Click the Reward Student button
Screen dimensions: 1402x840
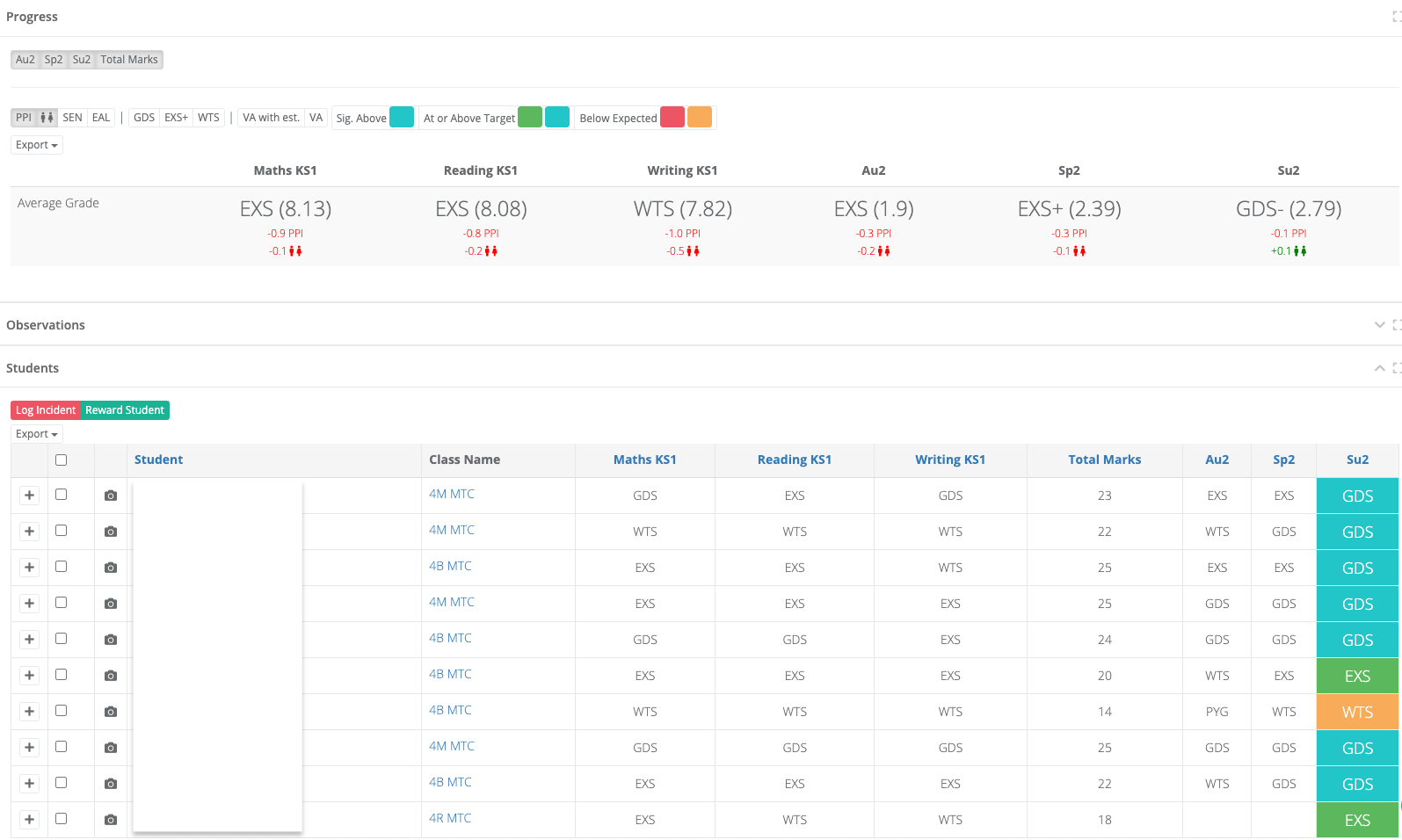pyautogui.click(x=125, y=410)
